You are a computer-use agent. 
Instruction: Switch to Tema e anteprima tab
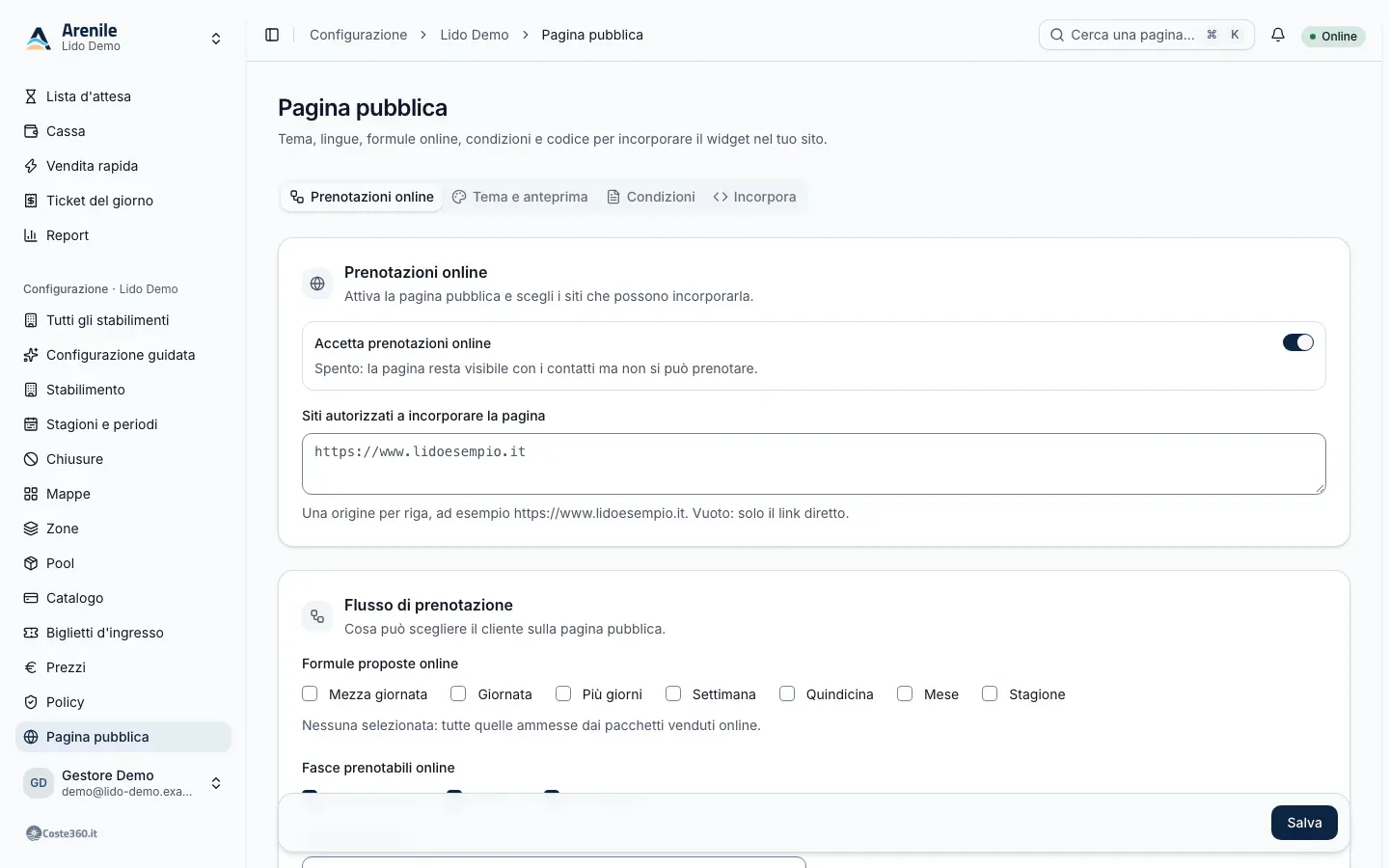520,197
